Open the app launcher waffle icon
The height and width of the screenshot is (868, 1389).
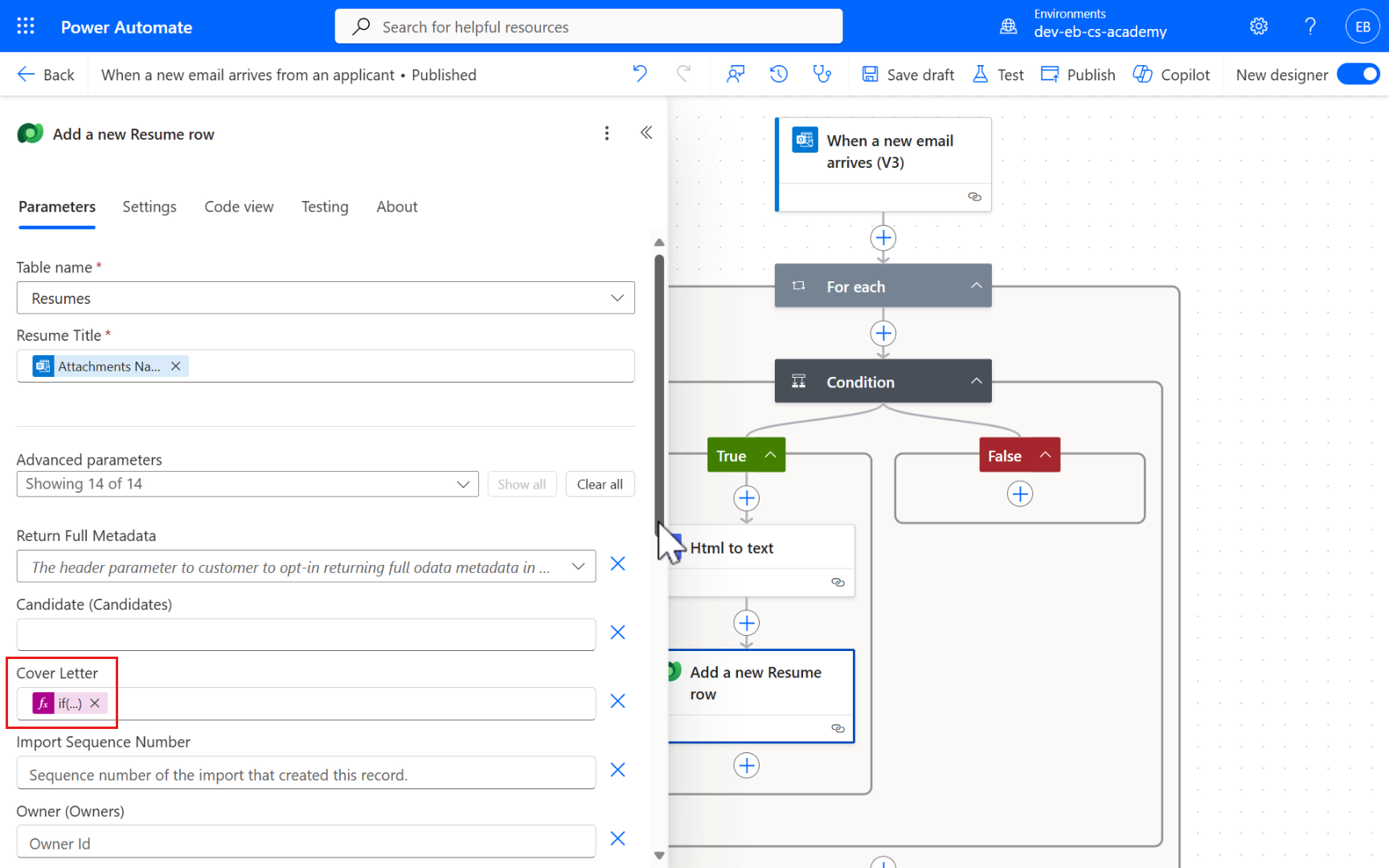pyautogui.click(x=26, y=27)
